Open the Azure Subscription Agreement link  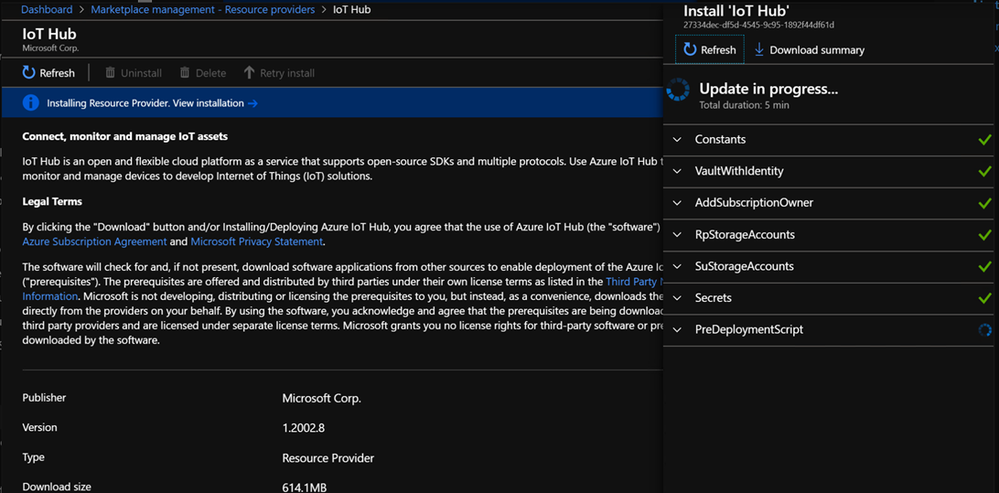(95, 241)
